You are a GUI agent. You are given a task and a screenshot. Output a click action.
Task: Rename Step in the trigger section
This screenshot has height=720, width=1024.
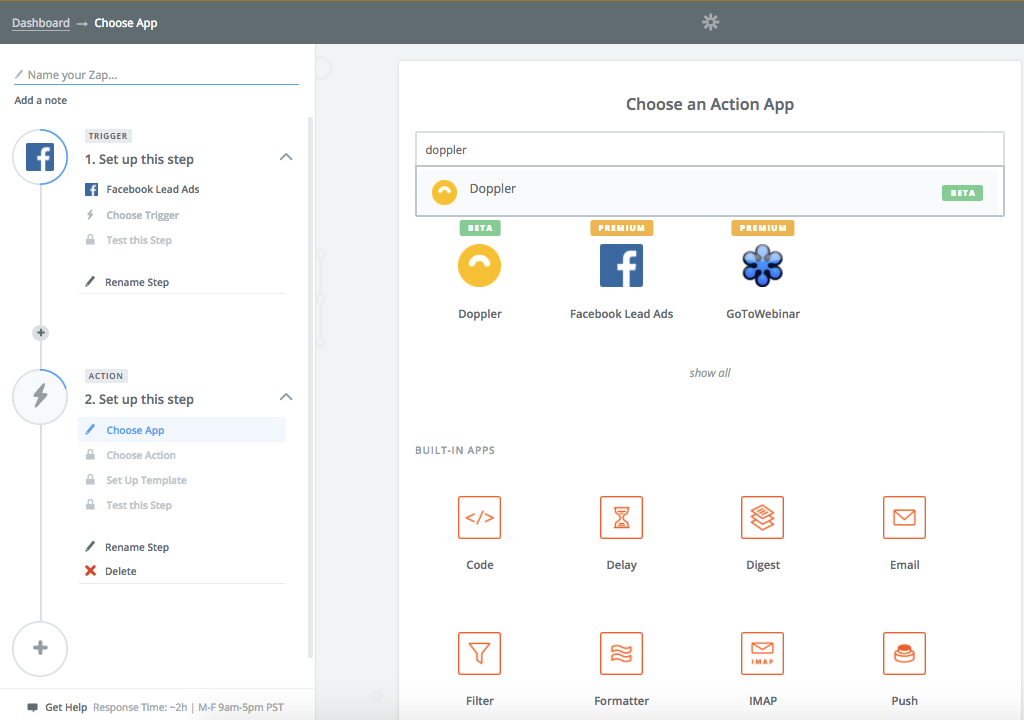point(136,282)
